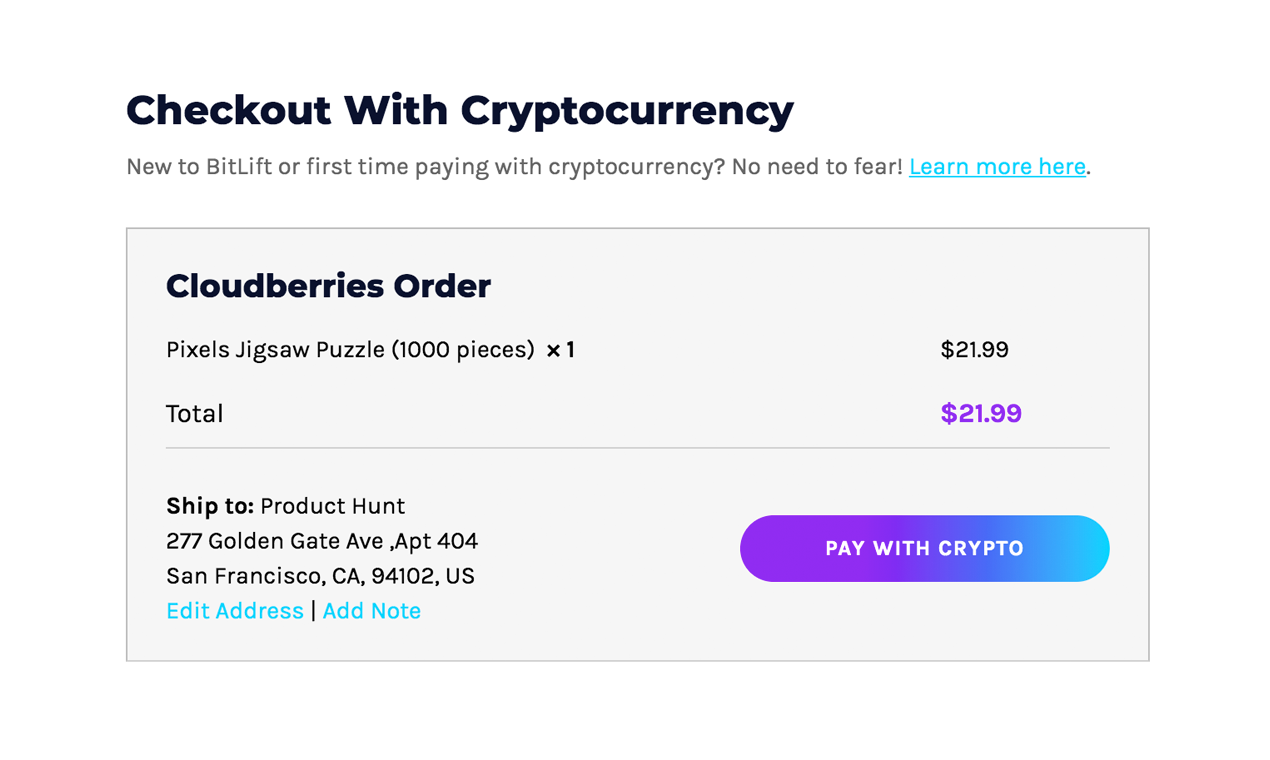The height and width of the screenshot is (760, 1270).
Task: Click the item quantity × 1
Action: (562, 349)
